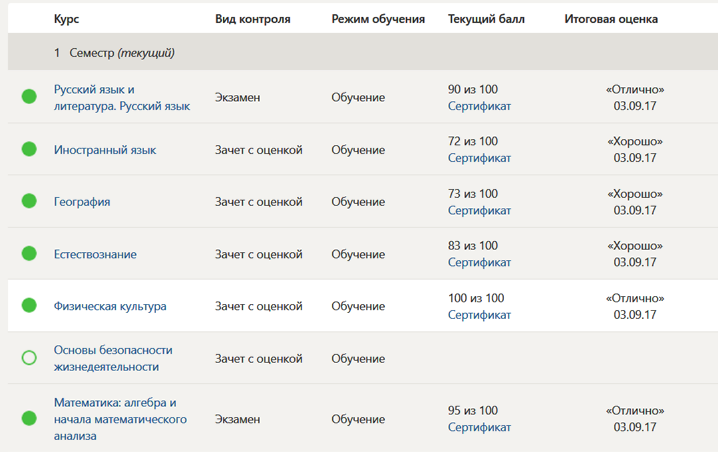Image resolution: width=718 pixels, height=452 pixels.
Task: Open the Естествознание course page
Action: [x=95, y=254]
